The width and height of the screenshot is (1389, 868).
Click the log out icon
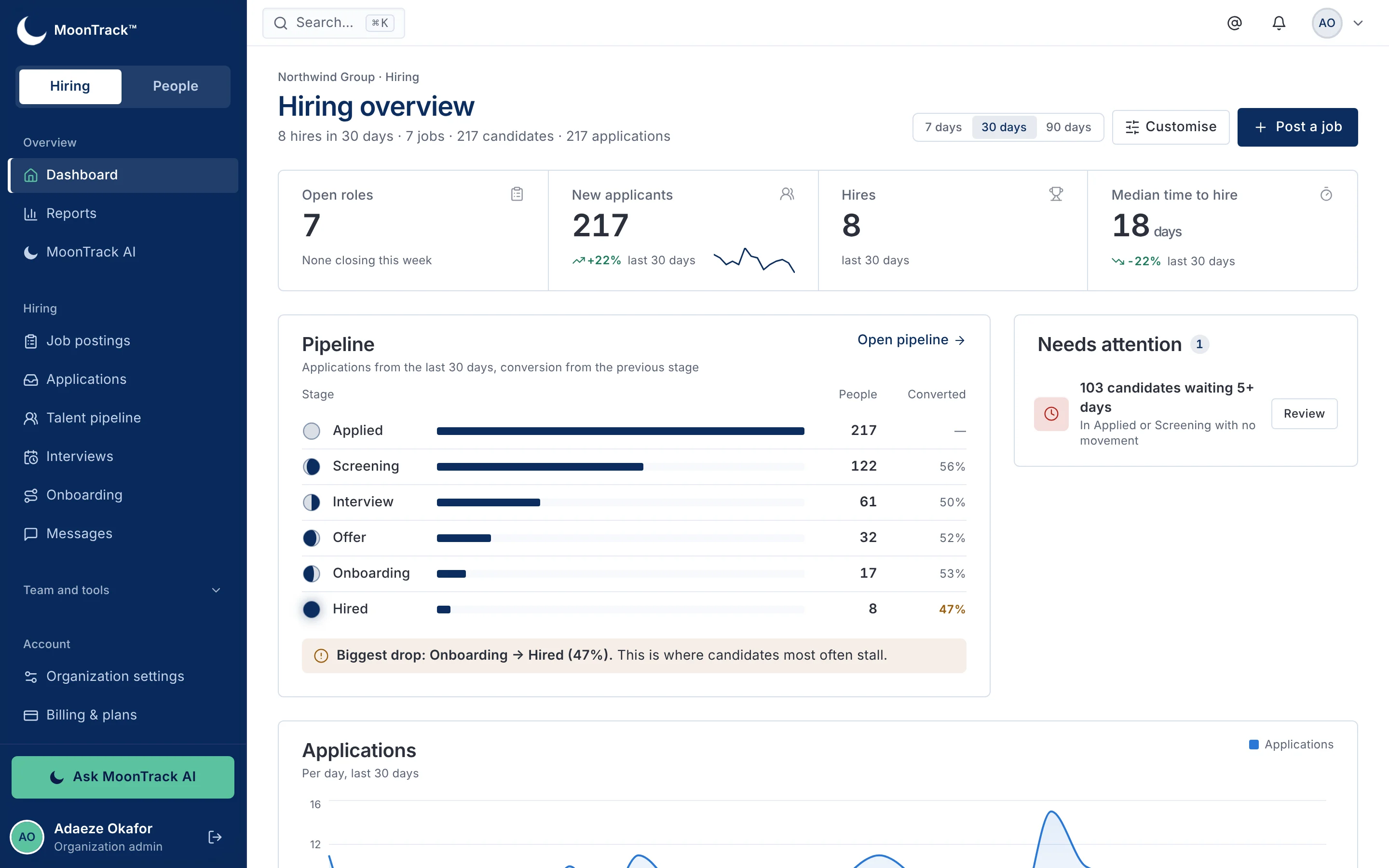click(x=215, y=837)
